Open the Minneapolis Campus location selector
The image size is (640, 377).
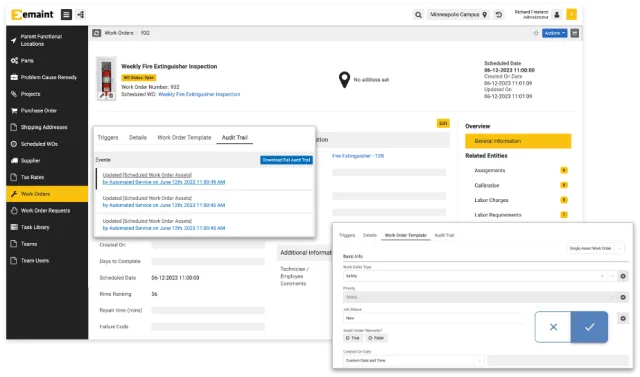click(x=458, y=15)
